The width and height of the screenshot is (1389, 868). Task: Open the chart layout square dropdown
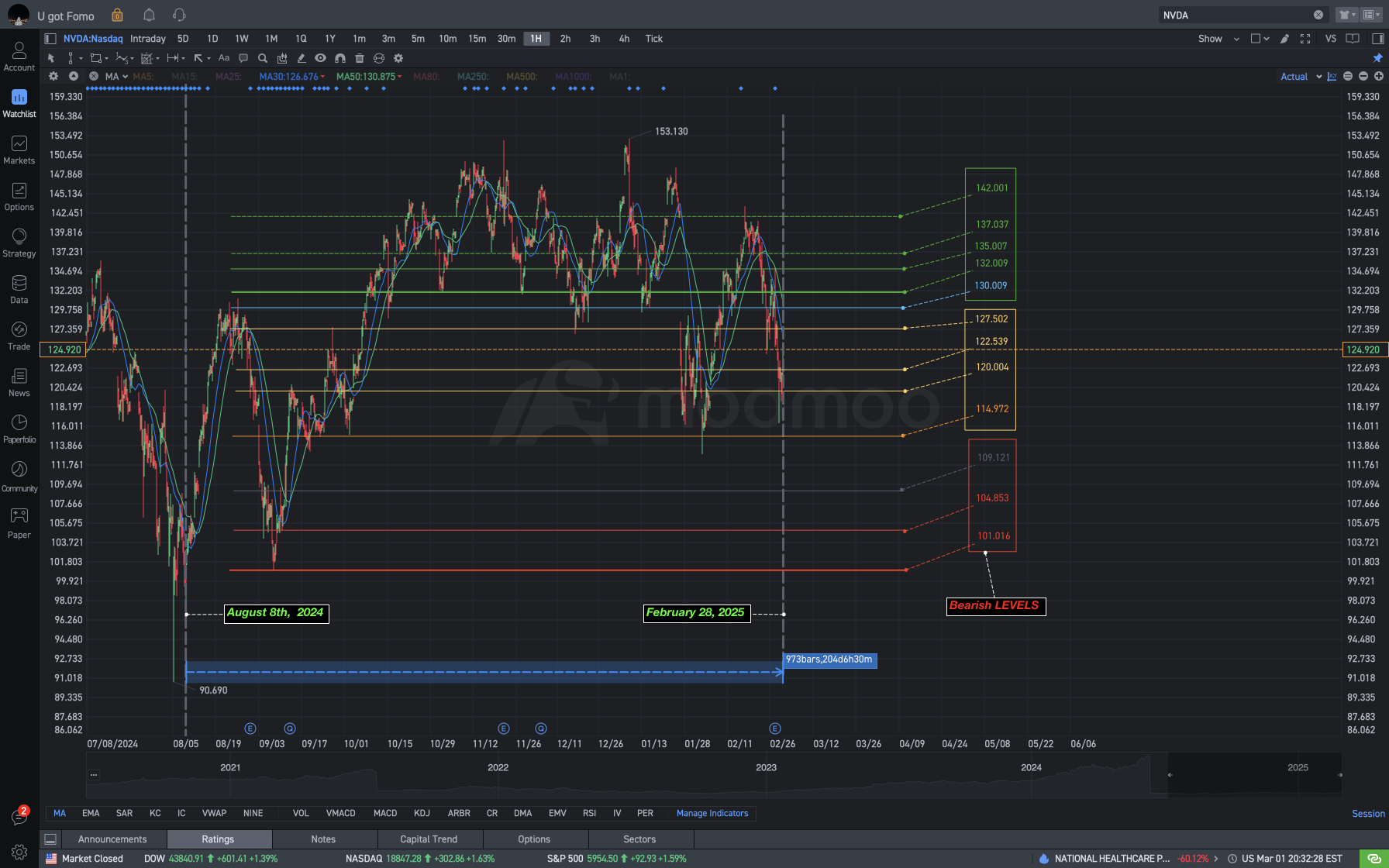click(x=1260, y=39)
